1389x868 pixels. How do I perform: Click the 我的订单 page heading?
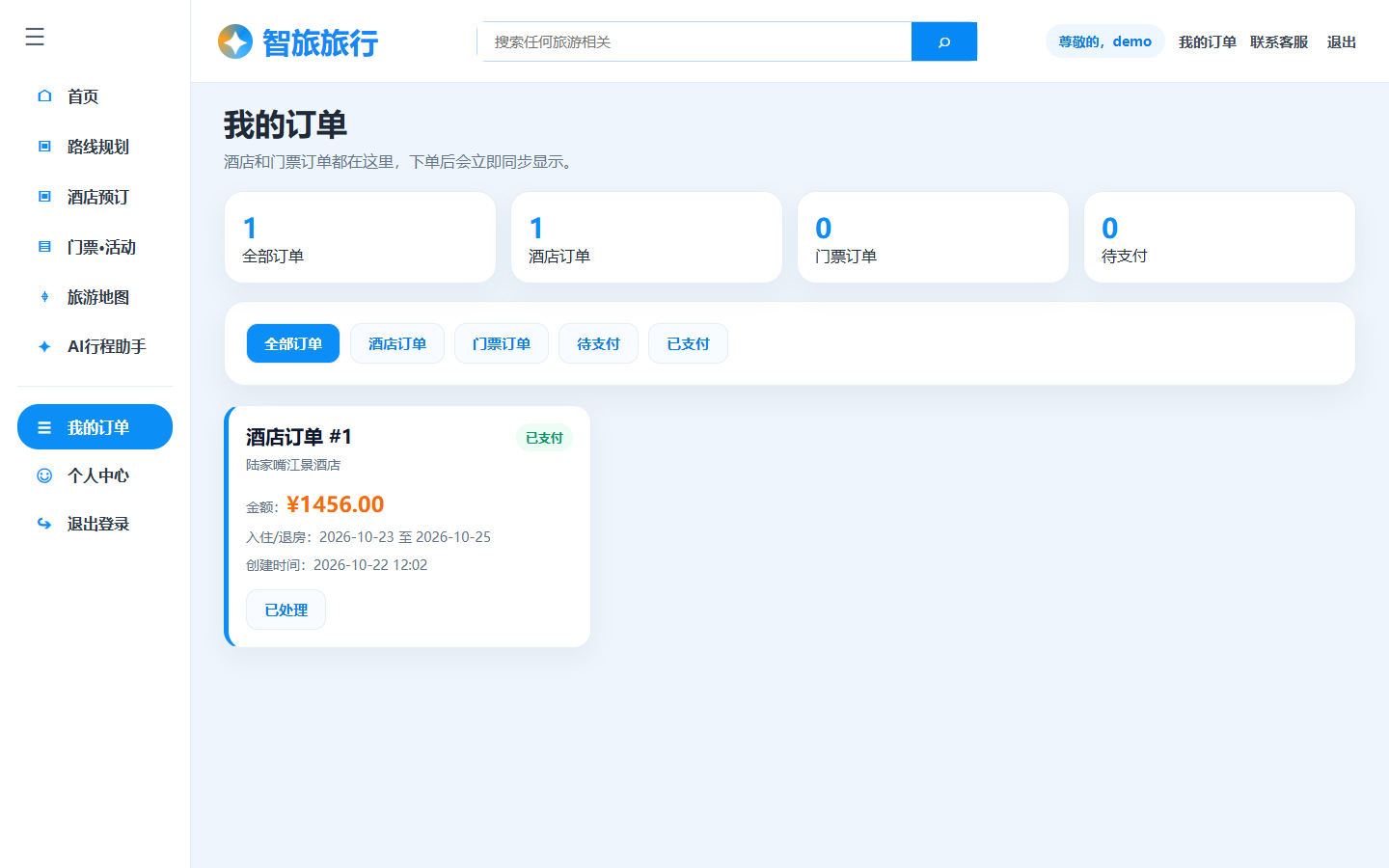[286, 124]
